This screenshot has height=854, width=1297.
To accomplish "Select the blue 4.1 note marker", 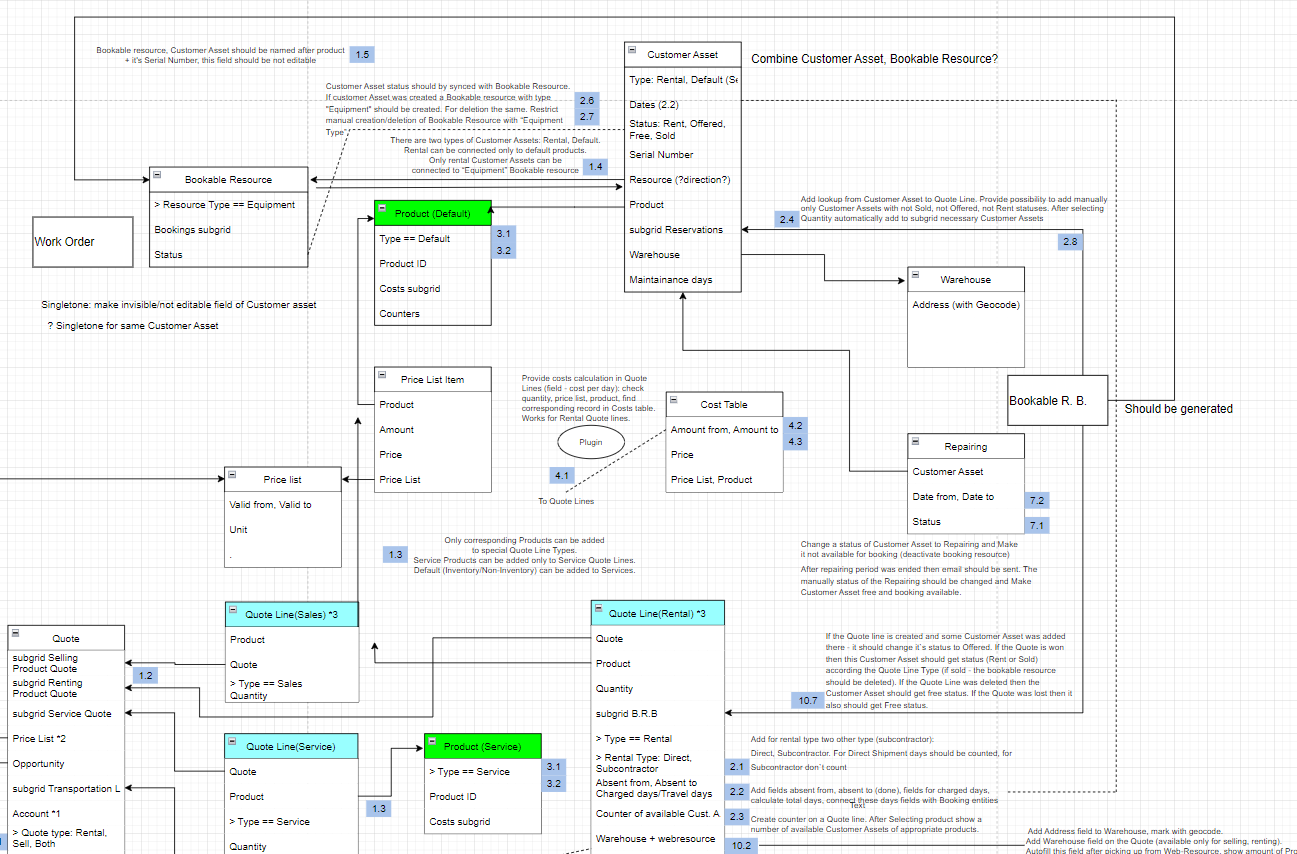I will click(x=563, y=476).
